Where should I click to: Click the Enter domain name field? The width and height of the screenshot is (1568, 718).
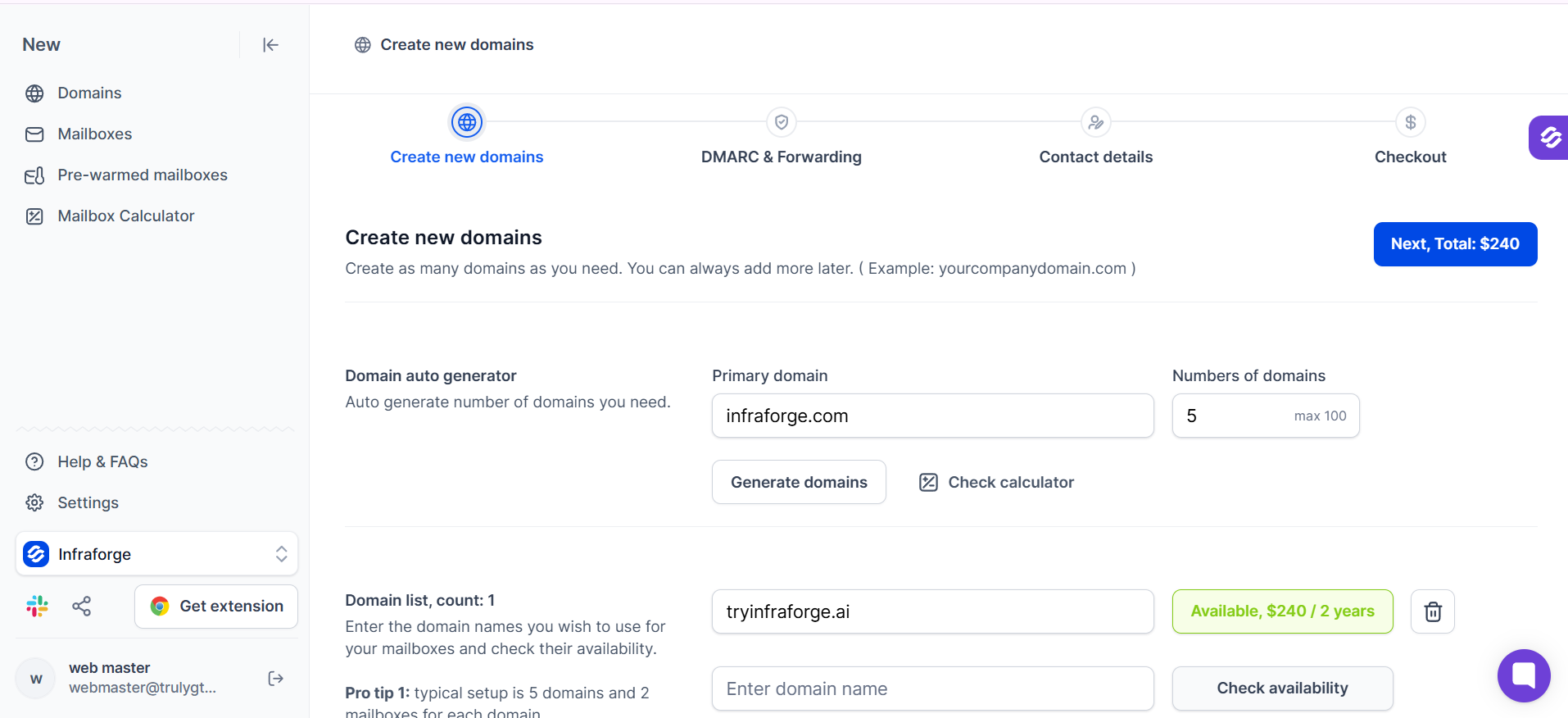(x=933, y=688)
